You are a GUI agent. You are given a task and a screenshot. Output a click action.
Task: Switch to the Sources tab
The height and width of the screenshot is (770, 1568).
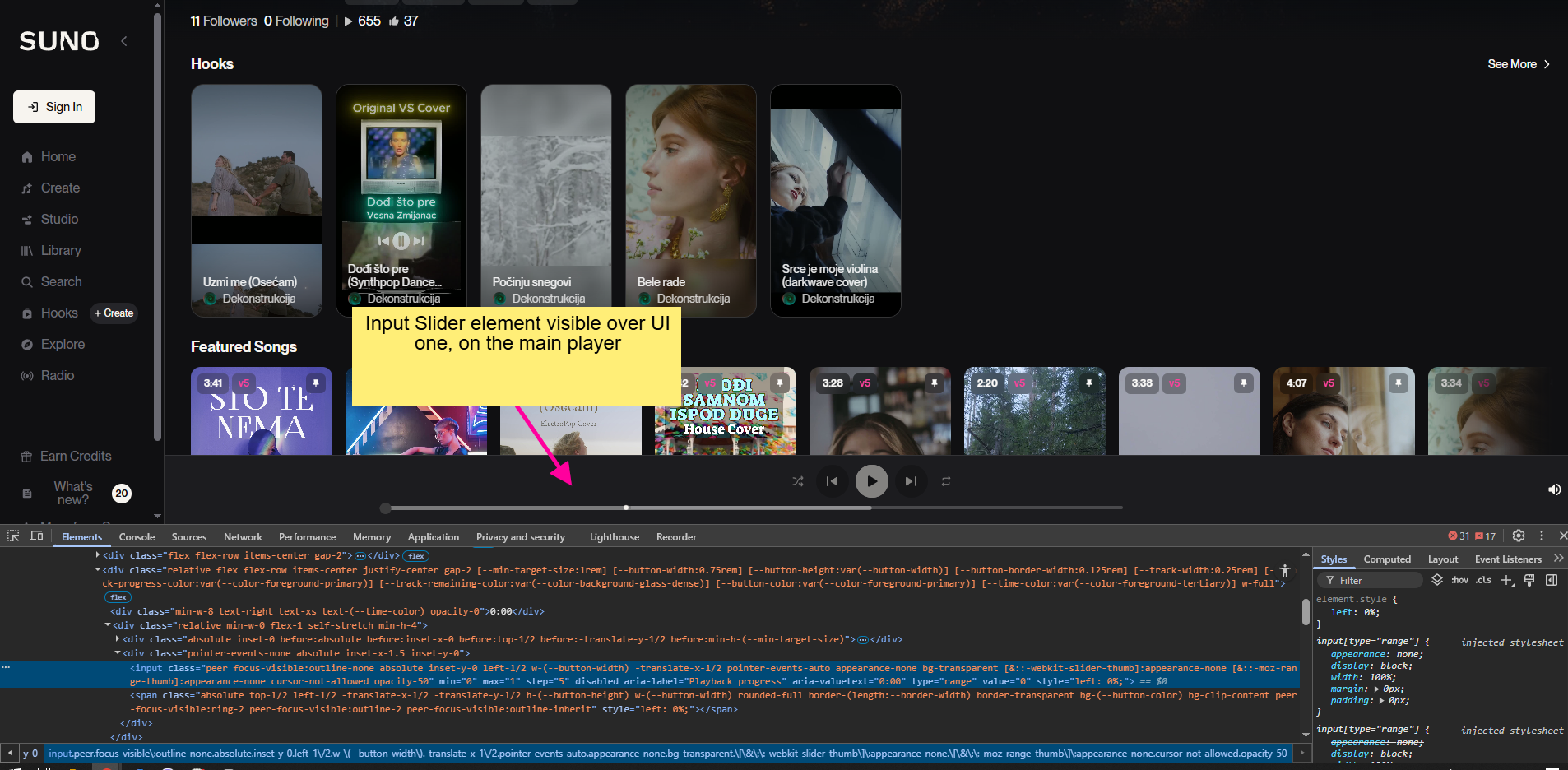[189, 537]
